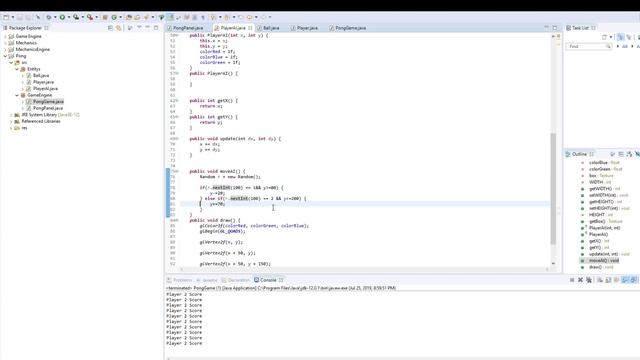
Task: Click in the Task List Find field
Action: [x=588, y=47]
